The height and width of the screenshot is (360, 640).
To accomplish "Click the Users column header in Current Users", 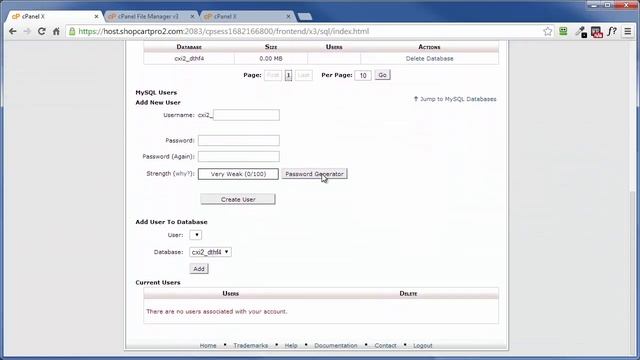I will pyautogui.click(x=231, y=293).
